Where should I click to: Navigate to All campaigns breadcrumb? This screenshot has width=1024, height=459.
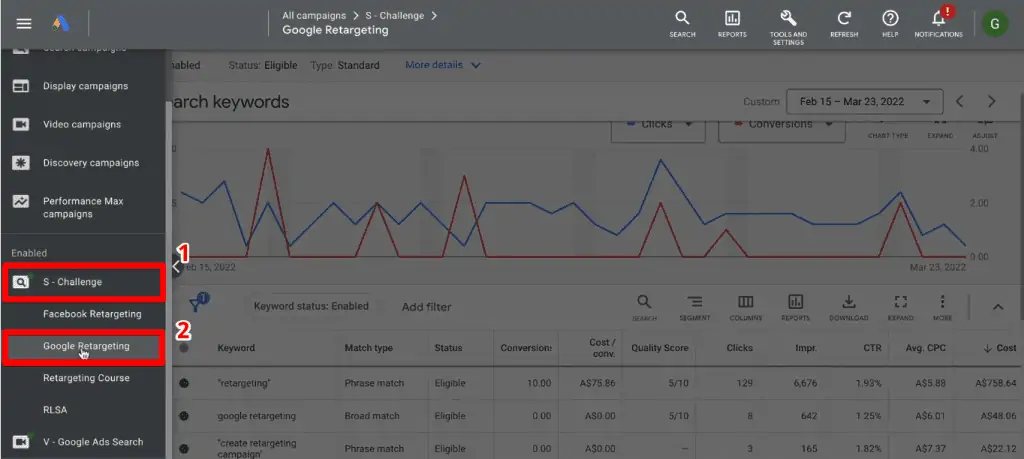[x=313, y=15]
